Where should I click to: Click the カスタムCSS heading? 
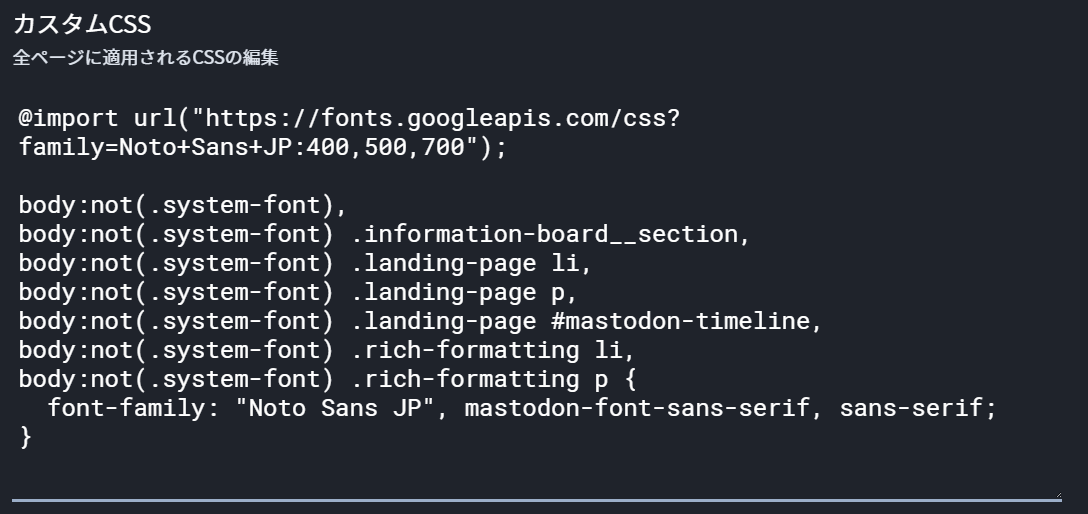click(x=82, y=24)
